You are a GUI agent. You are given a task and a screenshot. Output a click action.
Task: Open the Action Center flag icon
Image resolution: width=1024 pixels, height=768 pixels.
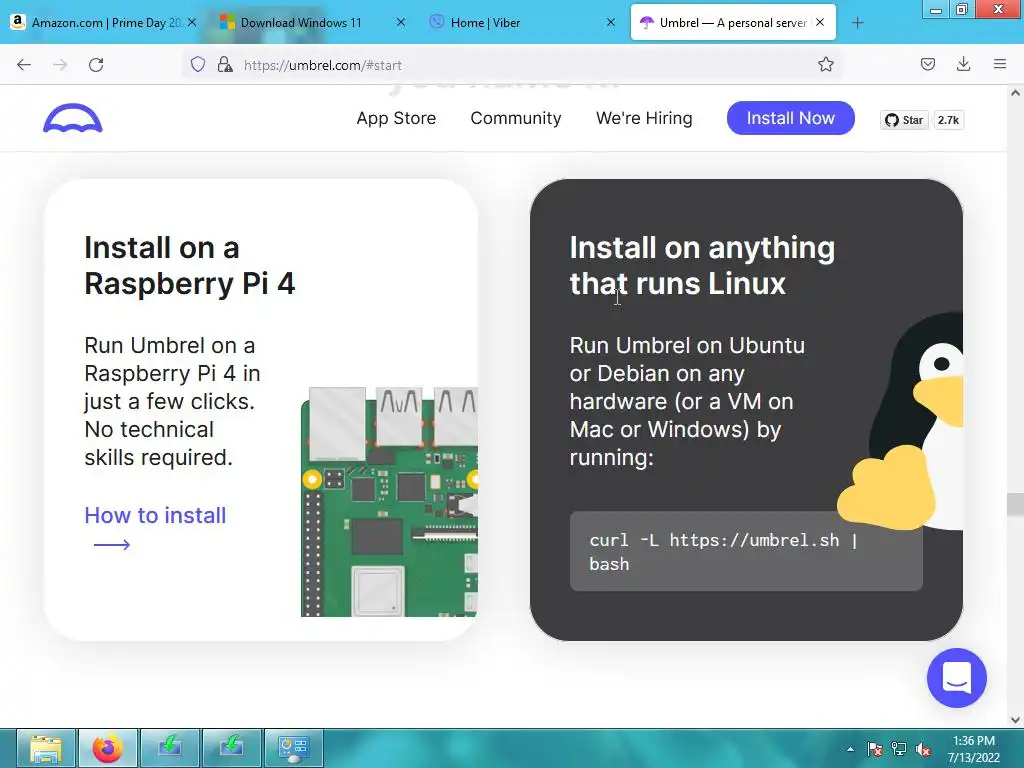[x=874, y=749]
